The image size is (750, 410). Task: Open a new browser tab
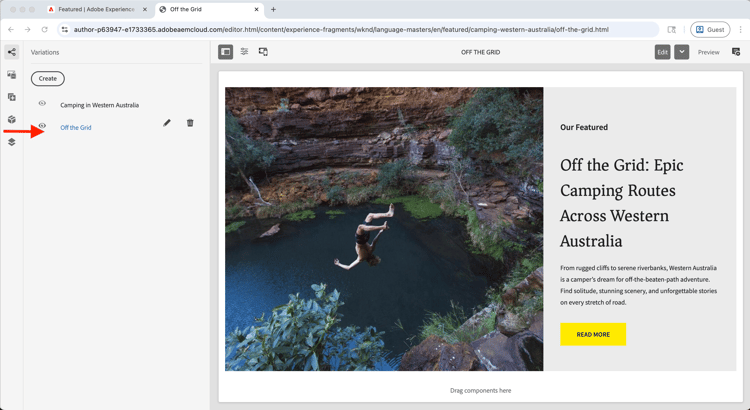click(x=273, y=10)
